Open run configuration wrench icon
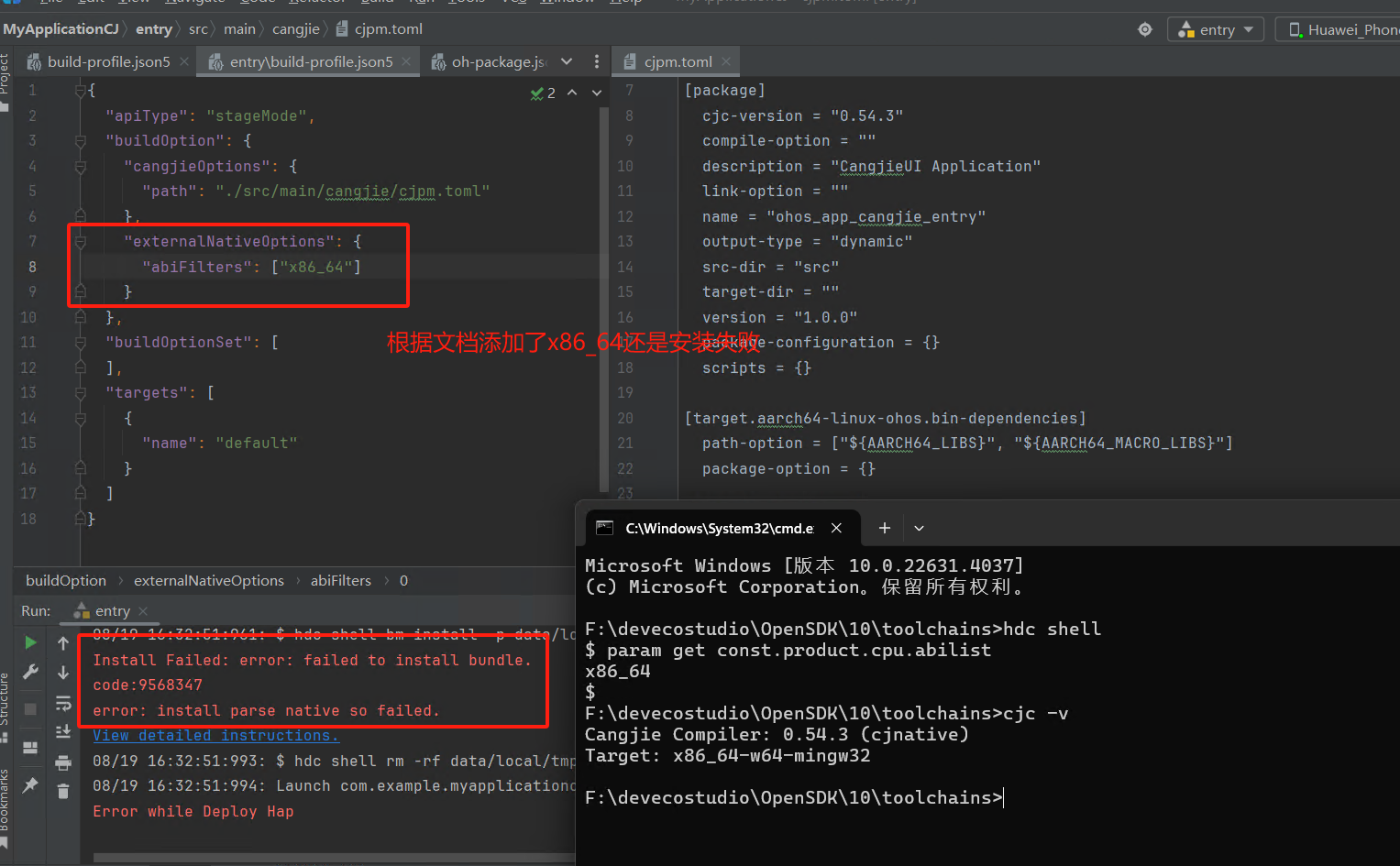Screen dimensions: 1400x866 coord(30,672)
